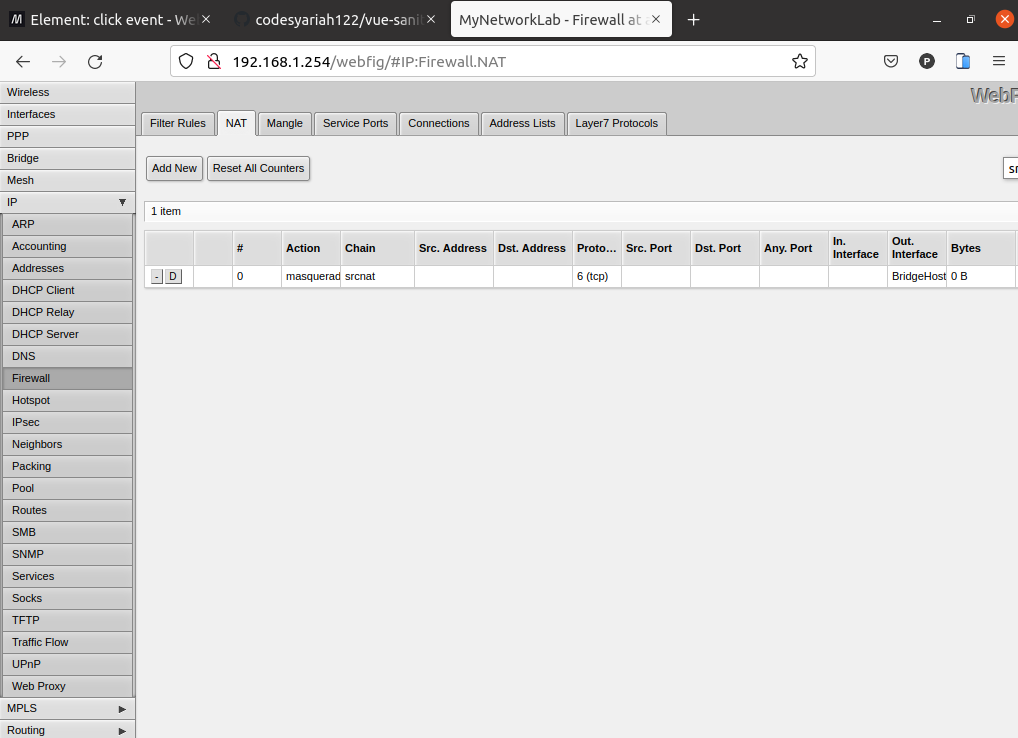Screen dimensions: 1018x738
Task: Select the NAT tab
Action: point(236,123)
